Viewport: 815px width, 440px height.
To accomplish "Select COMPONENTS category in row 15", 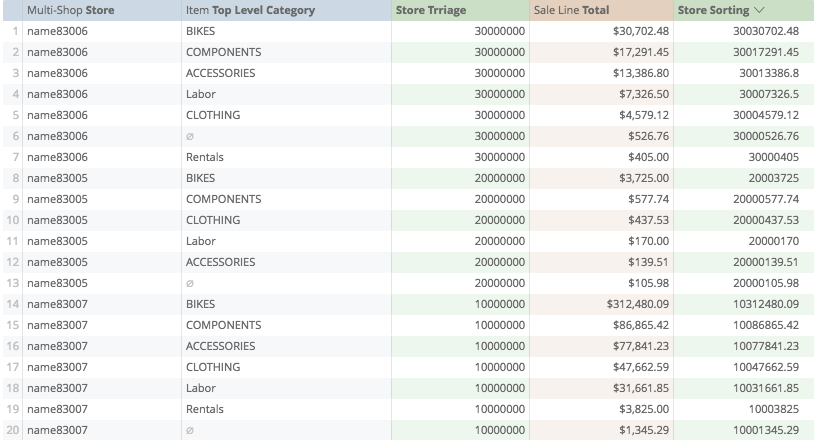I will click(224, 325).
